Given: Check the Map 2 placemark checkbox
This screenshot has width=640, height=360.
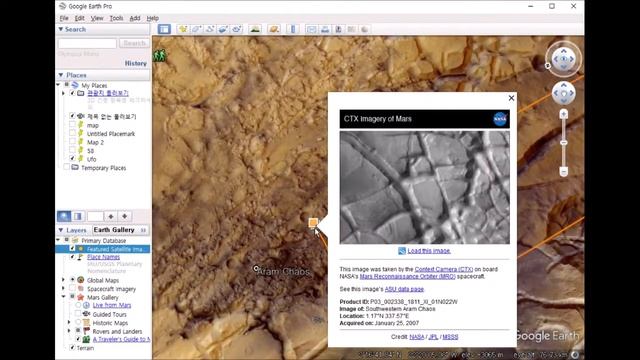Looking at the screenshot, I should tap(72, 142).
